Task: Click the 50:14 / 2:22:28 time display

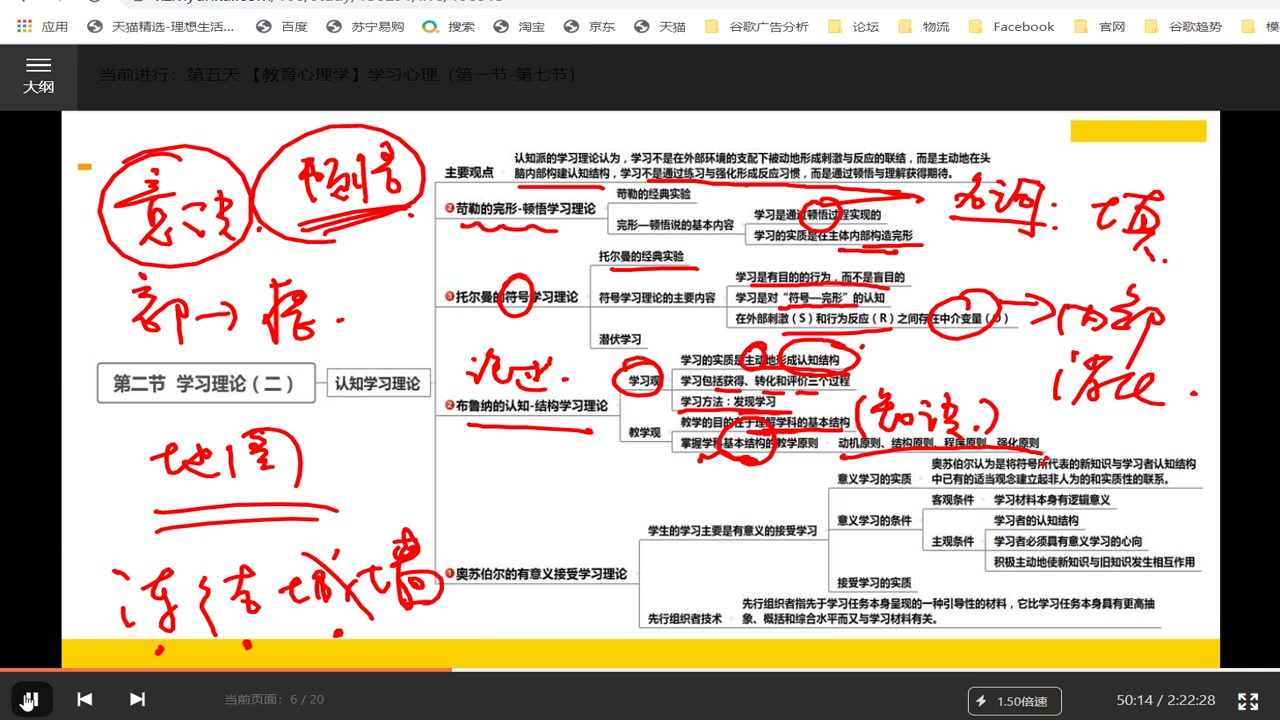Action: tap(1166, 701)
